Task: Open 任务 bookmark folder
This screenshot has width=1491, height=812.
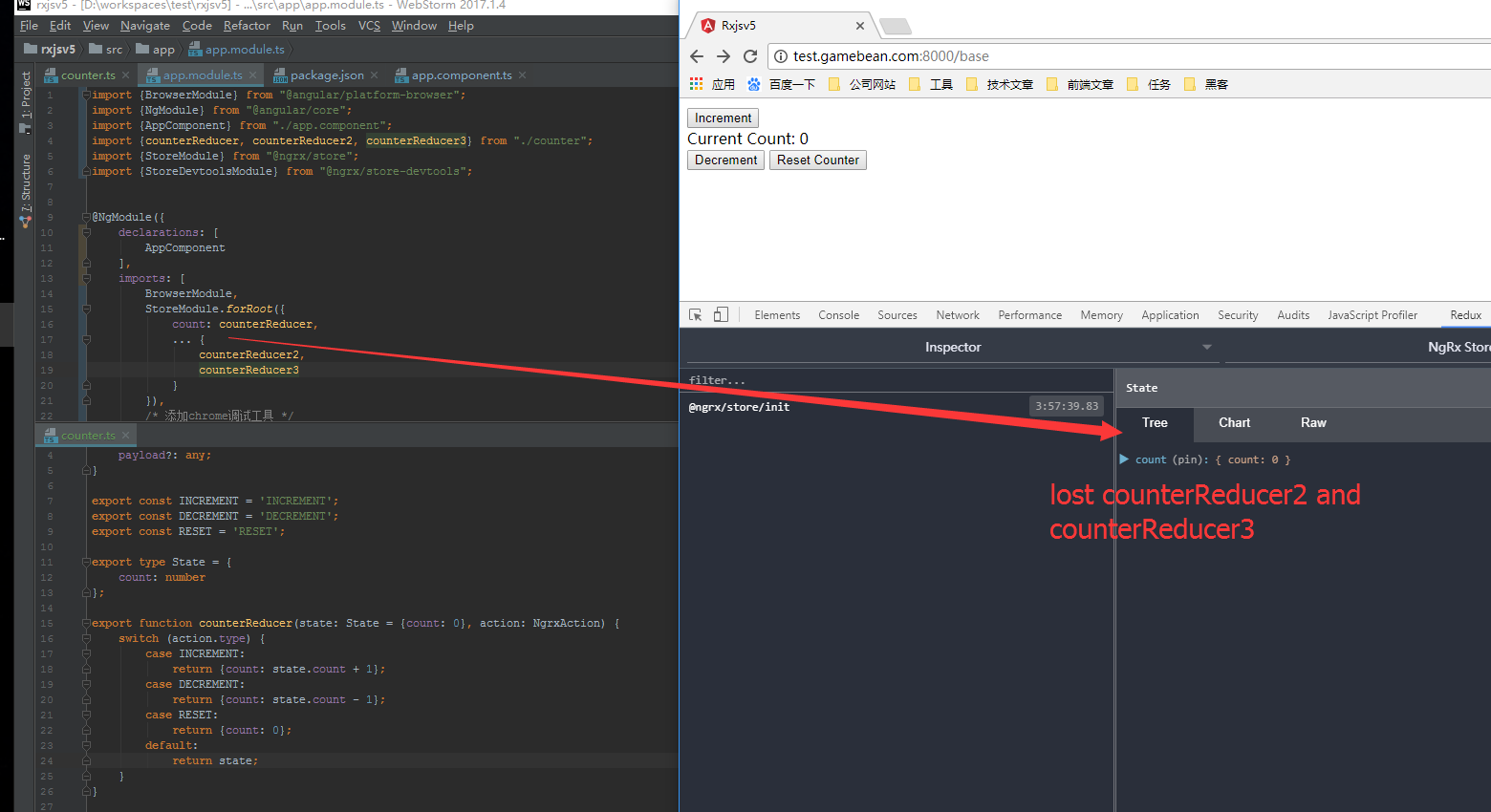Action: 1149,84
